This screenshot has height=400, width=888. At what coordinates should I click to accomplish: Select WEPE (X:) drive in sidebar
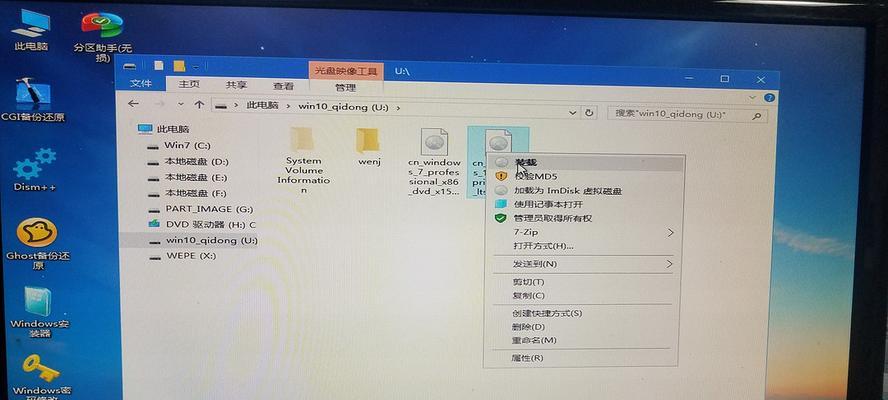[182, 256]
